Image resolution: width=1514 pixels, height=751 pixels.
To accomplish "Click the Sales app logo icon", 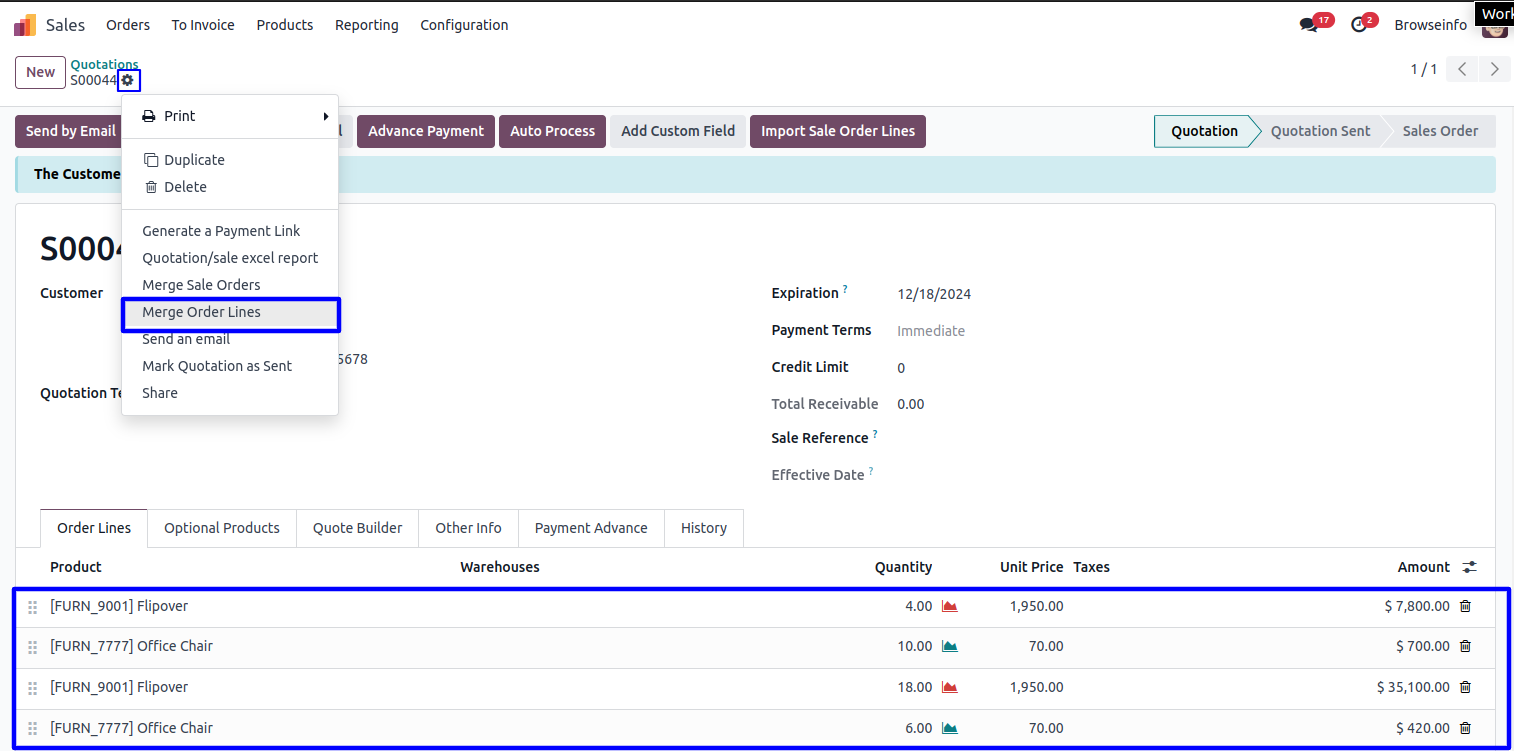I will coord(25,25).
